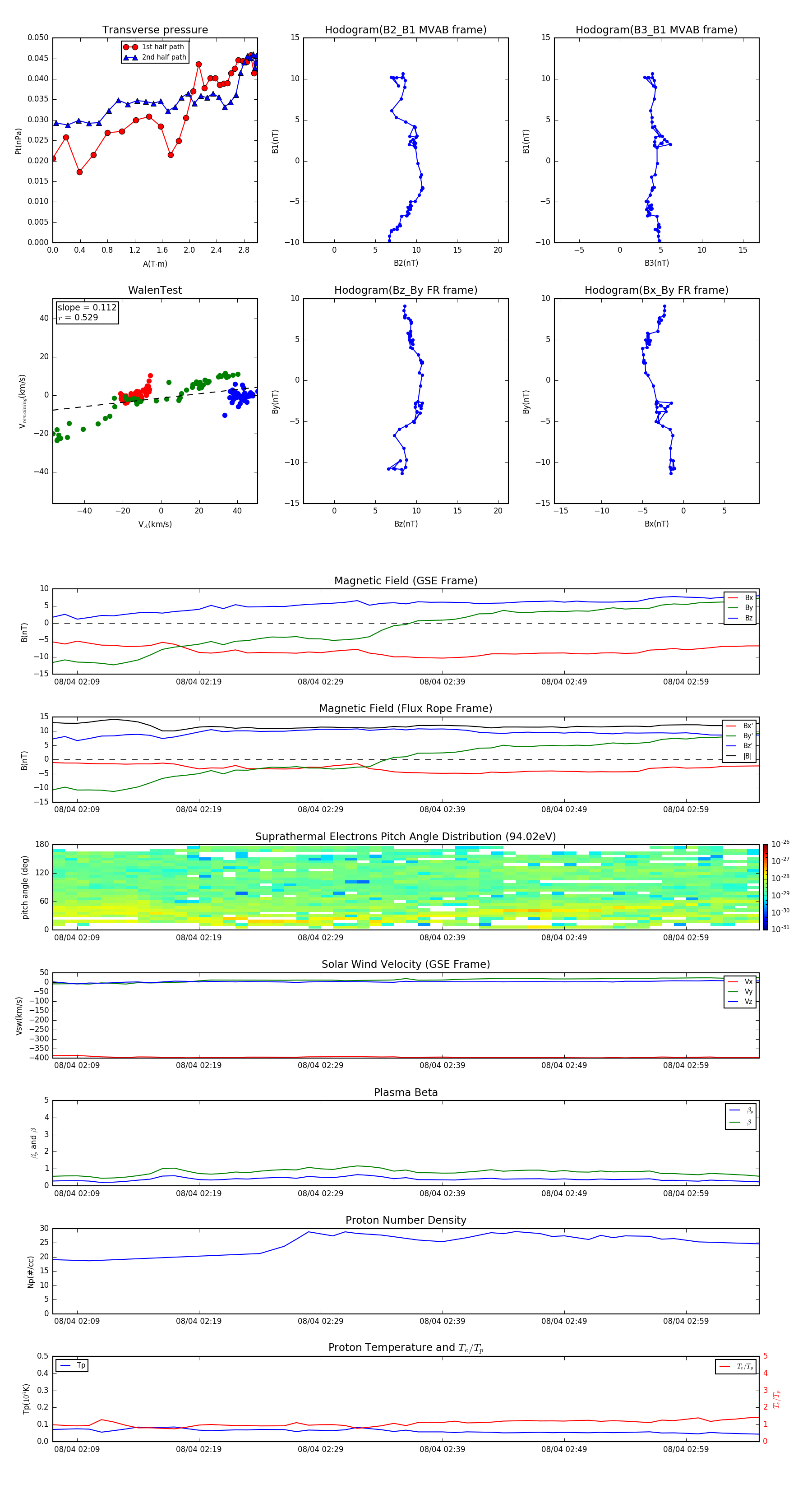The height and width of the screenshot is (1489, 812).
Task: Click the "V_remaining(km/s)" y-axis label
Action: pos(23,401)
